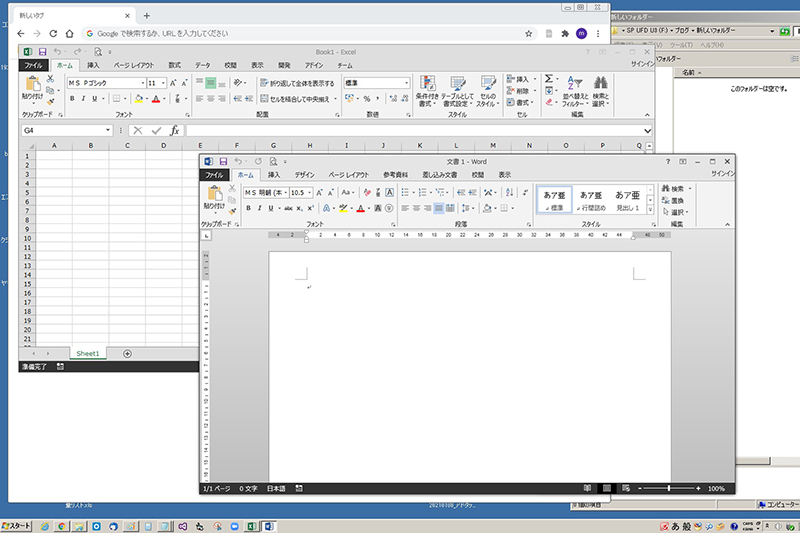This screenshot has width=800, height=533.
Task: Click the Chrome address bar
Action: pyautogui.click(x=309, y=34)
